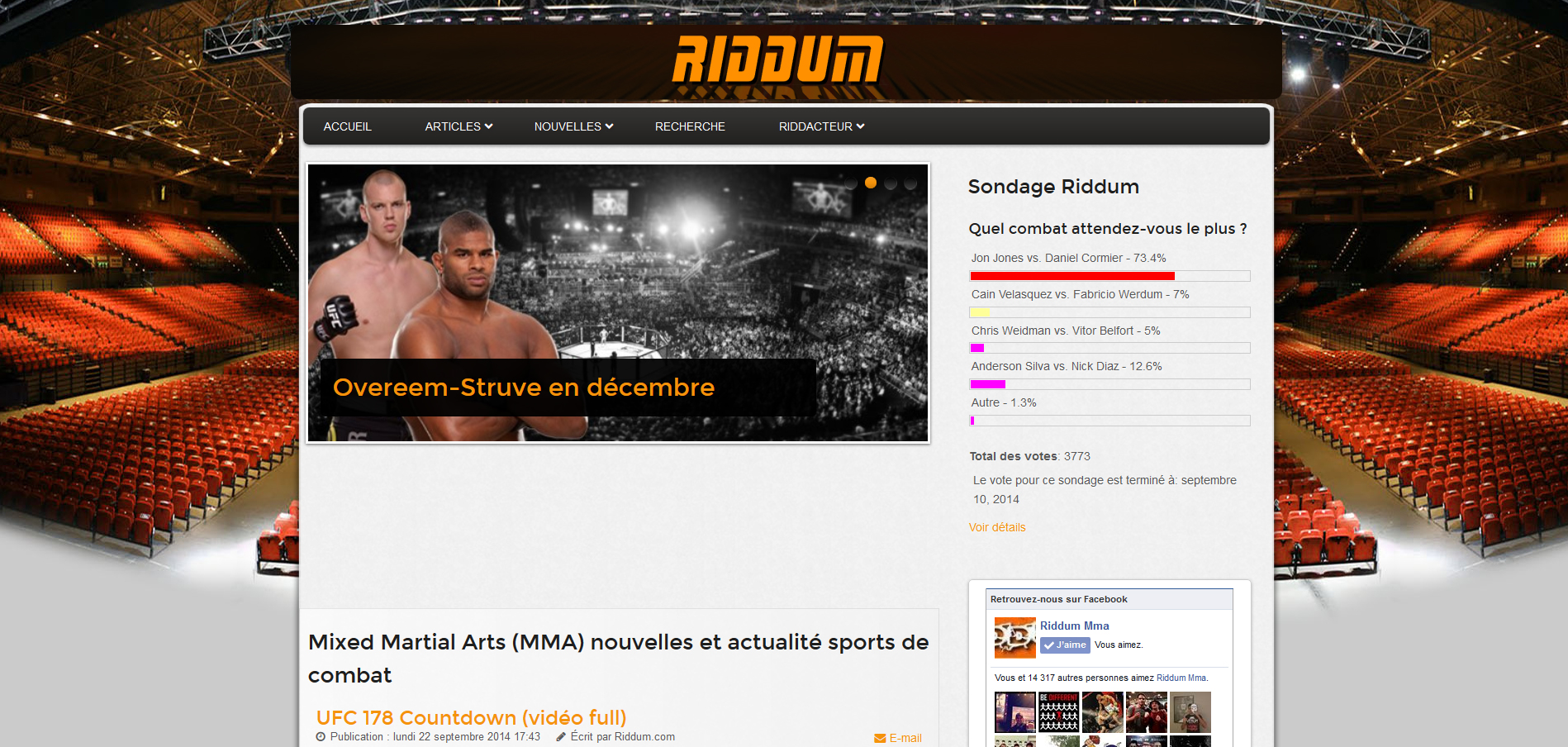Click the E-mail envelope icon
The width and height of the screenshot is (1568, 747).
pyautogui.click(x=880, y=739)
